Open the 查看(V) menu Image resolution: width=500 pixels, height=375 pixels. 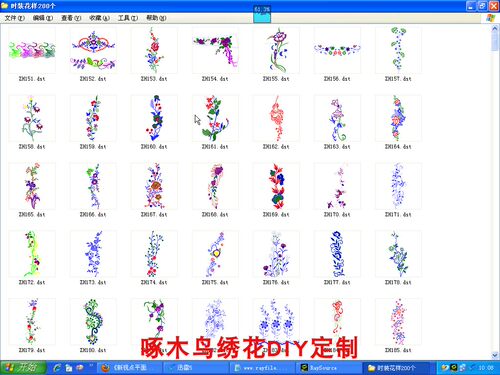pos(71,18)
